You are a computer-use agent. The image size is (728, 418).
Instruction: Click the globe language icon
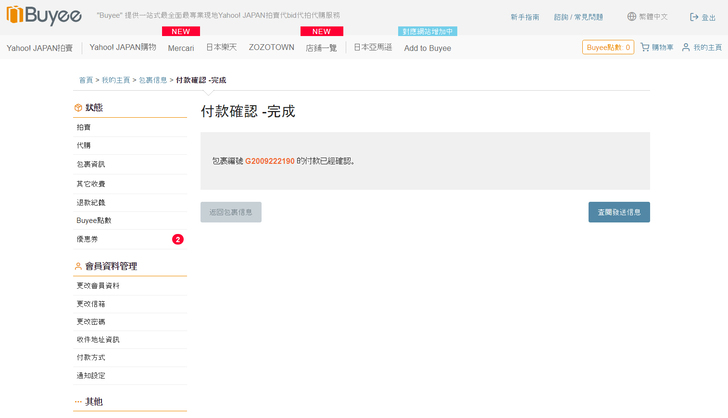(631, 17)
